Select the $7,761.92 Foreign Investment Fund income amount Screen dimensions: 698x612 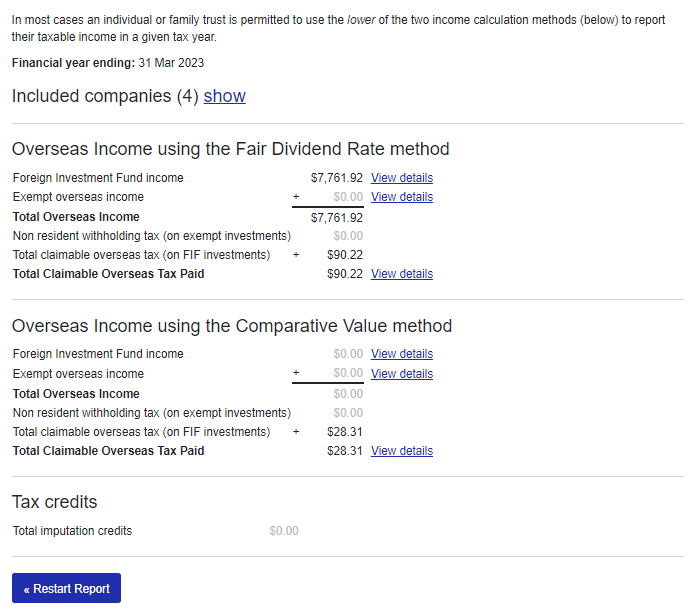point(337,178)
